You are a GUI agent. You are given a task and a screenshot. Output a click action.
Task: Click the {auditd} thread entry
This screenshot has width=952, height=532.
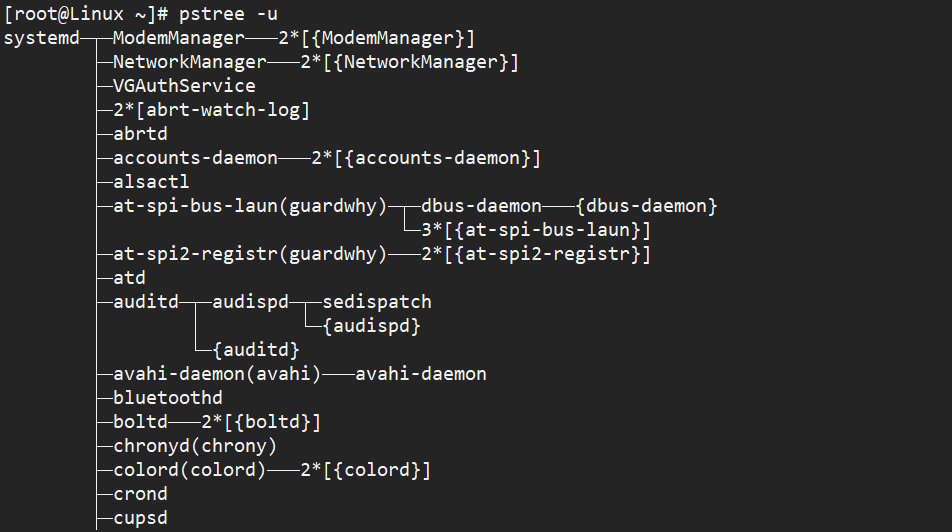(x=256, y=350)
